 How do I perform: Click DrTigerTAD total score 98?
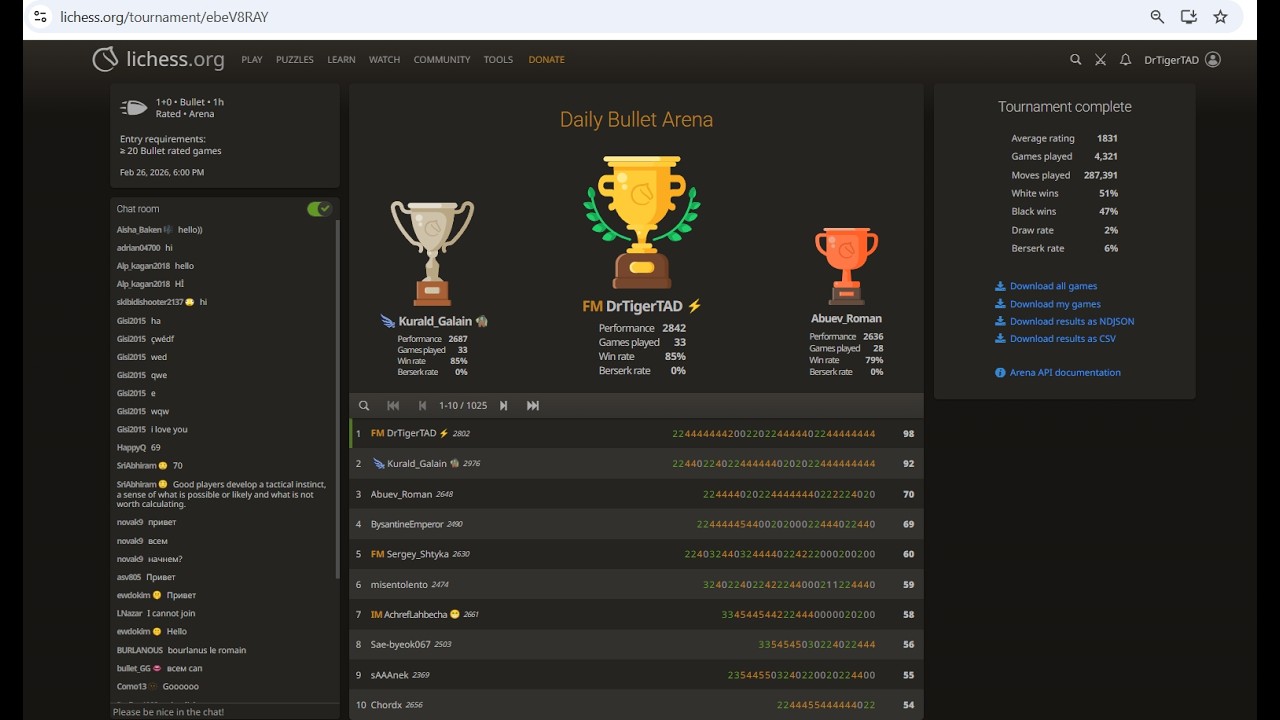coord(908,434)
